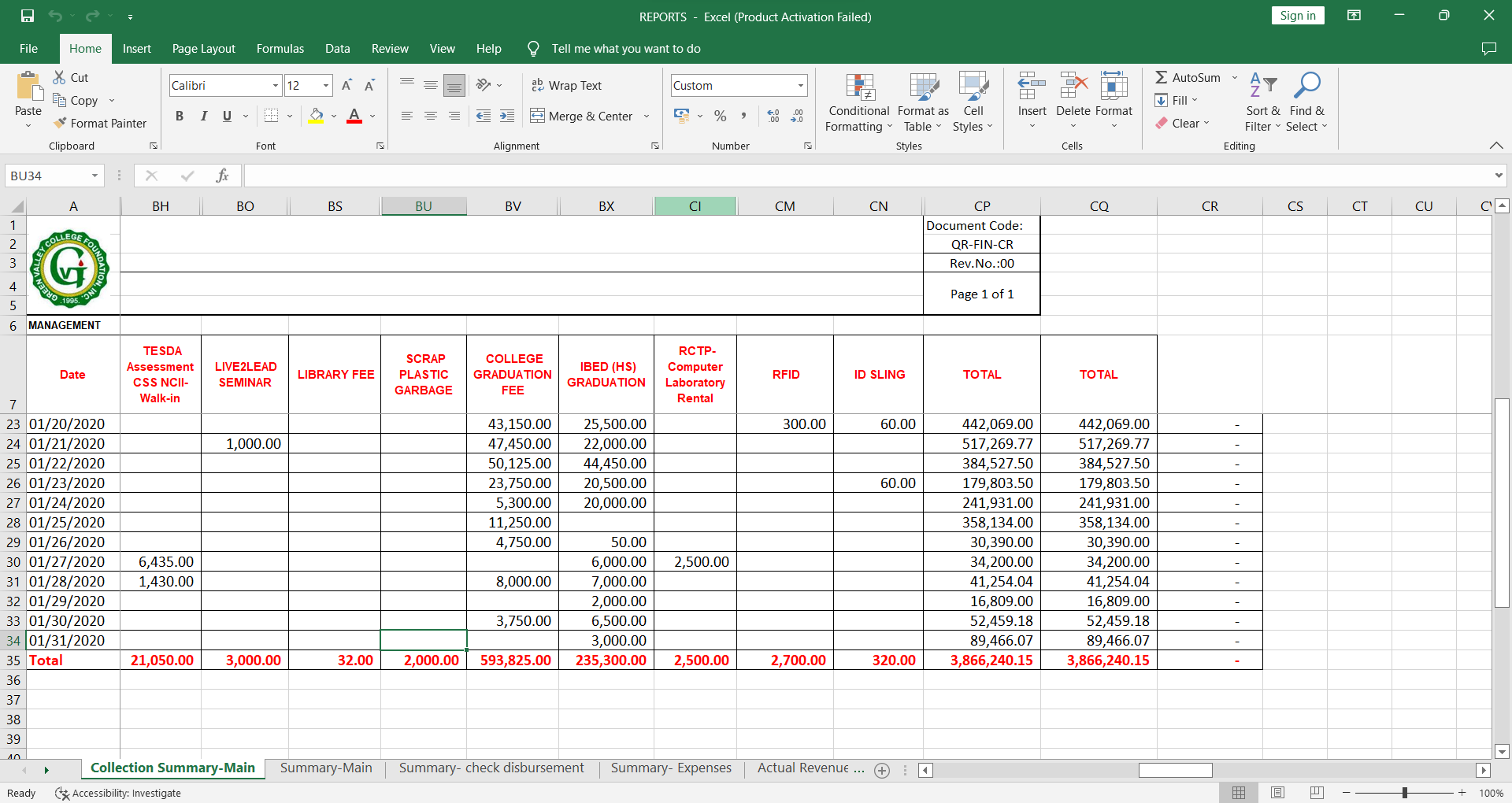The width and height of the screenshot is (1512, 803).
Task: Open Format as Table gallery
Action: pyautogui.click(x=923, y=103)
